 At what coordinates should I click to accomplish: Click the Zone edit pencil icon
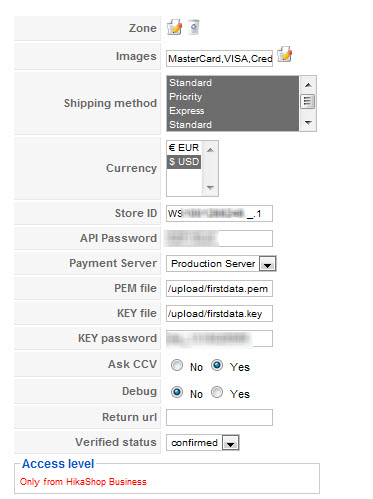coord(174,27)
